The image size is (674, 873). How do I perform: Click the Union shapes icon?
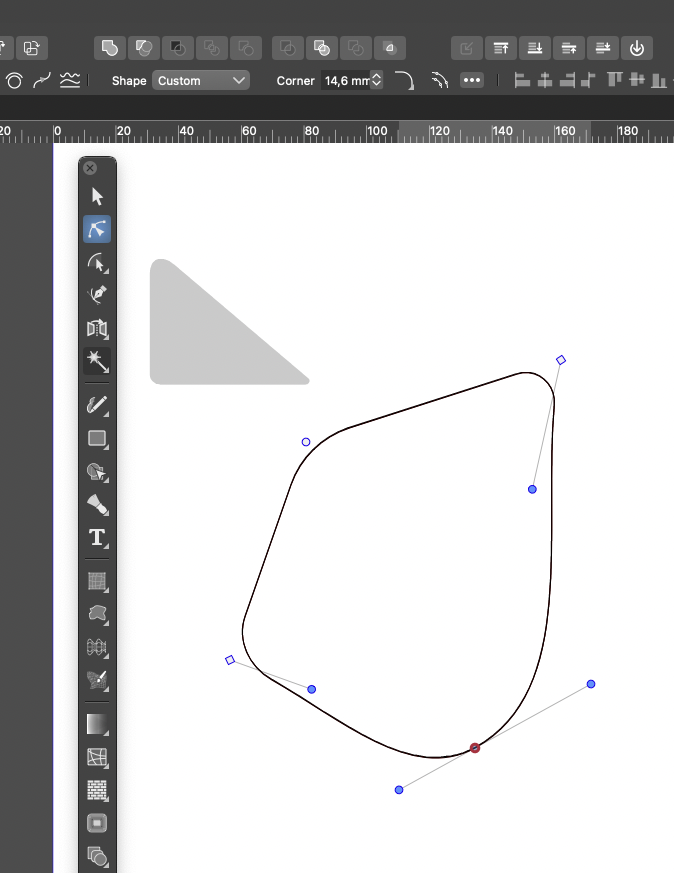tap(110, 48)
